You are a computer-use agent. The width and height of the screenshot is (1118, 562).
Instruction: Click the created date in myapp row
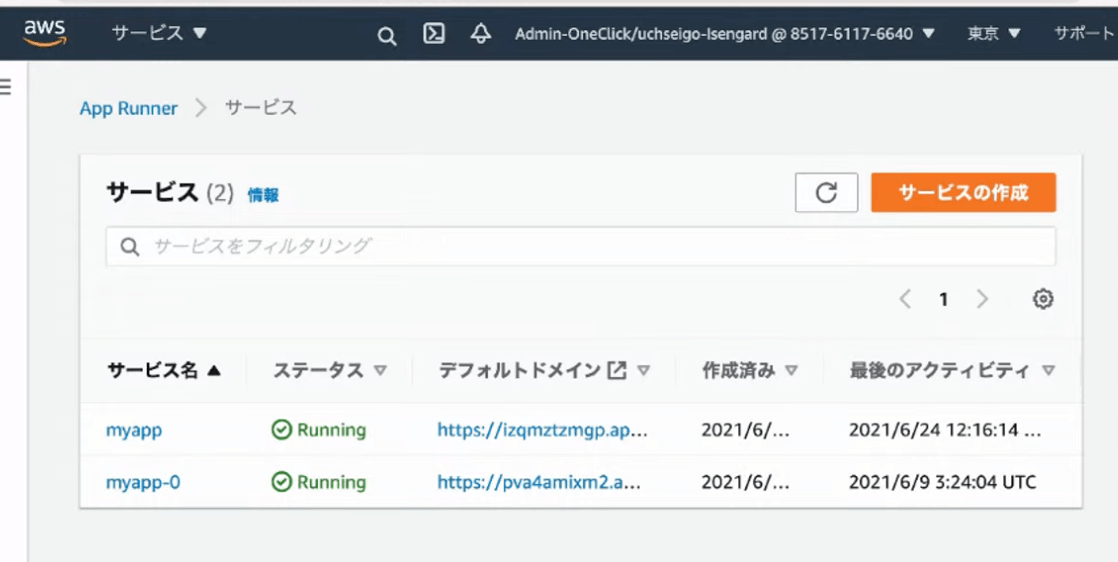[745, 429]
